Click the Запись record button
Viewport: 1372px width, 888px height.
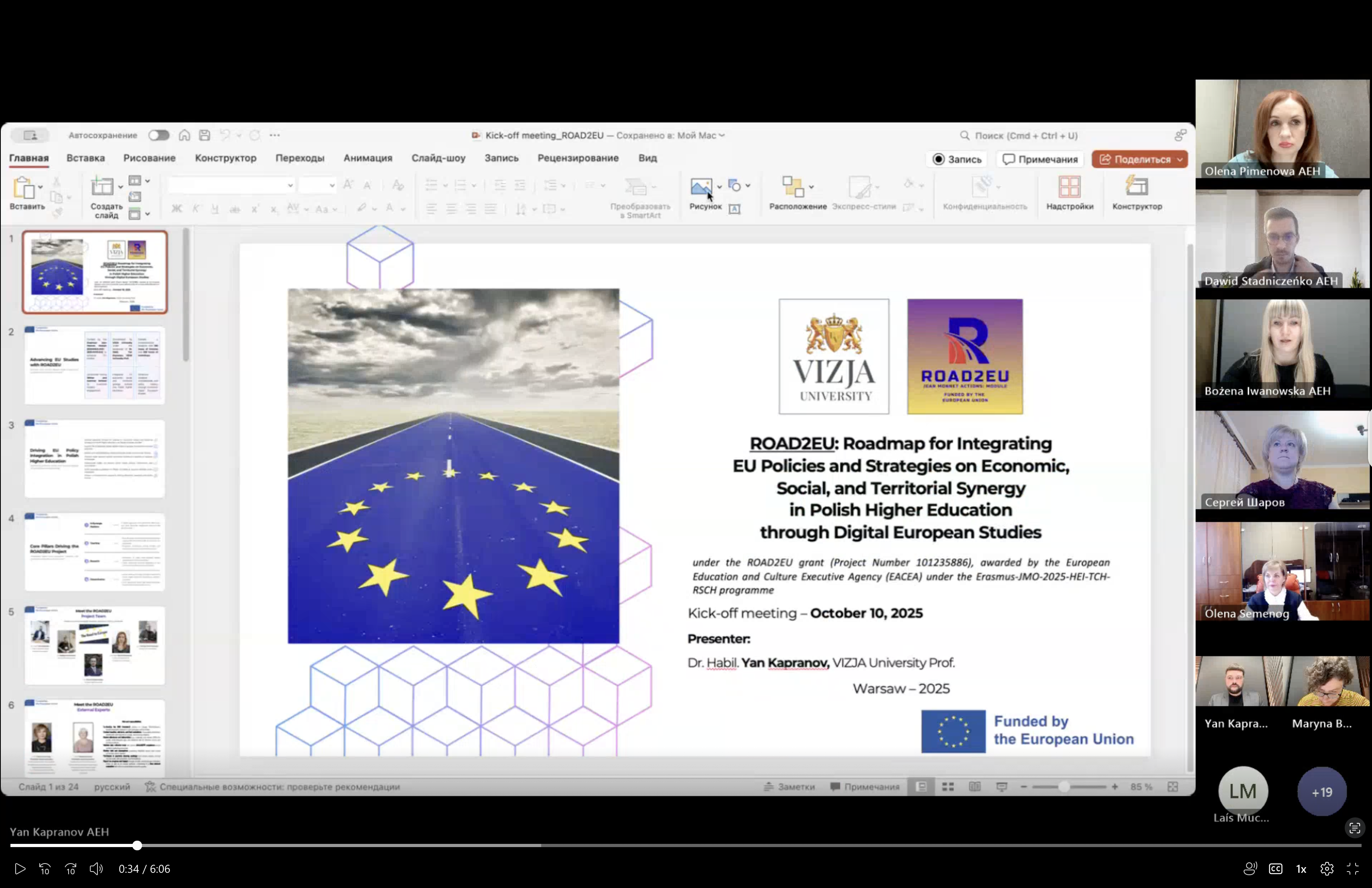coord(957,160)
